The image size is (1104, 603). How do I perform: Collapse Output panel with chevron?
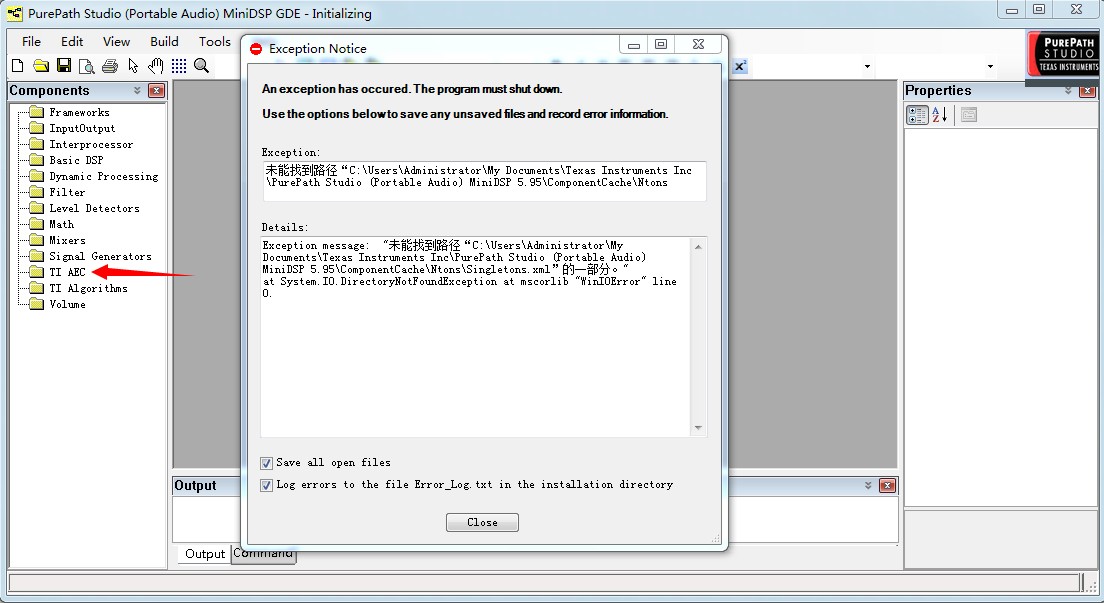[x=868, y=485]
